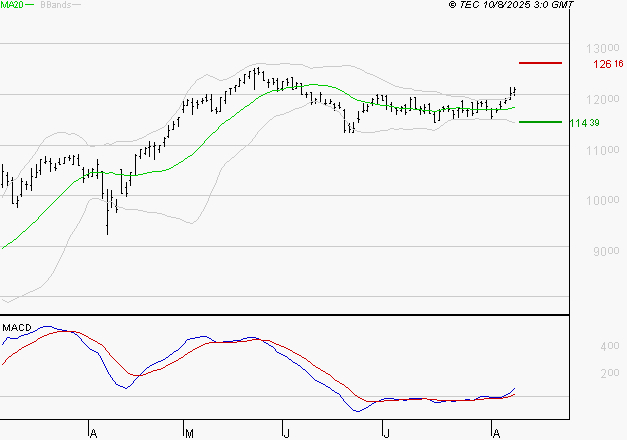Click the second 'J' month label on time axis
The image size is (627, 440).
(386, 433)
